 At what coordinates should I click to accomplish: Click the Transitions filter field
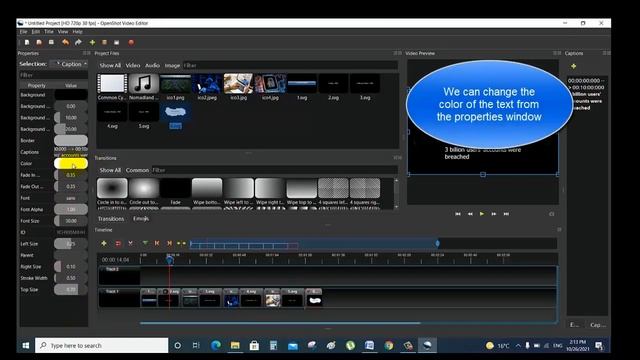[274, 170]
